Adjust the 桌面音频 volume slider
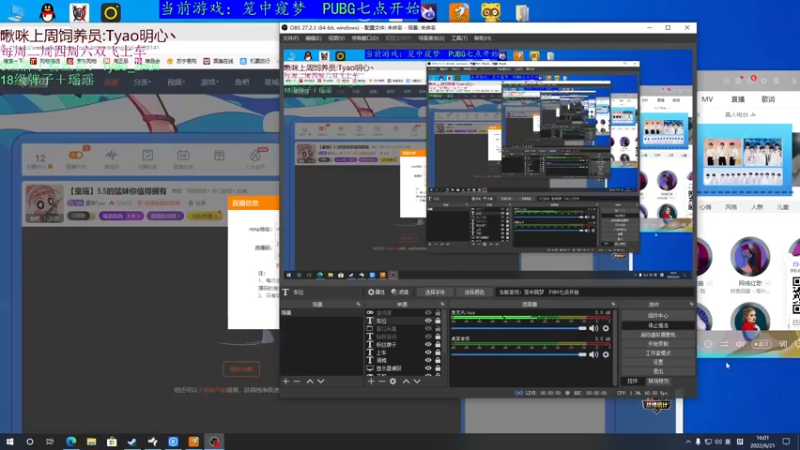800x450 pixels. [519, 354]
